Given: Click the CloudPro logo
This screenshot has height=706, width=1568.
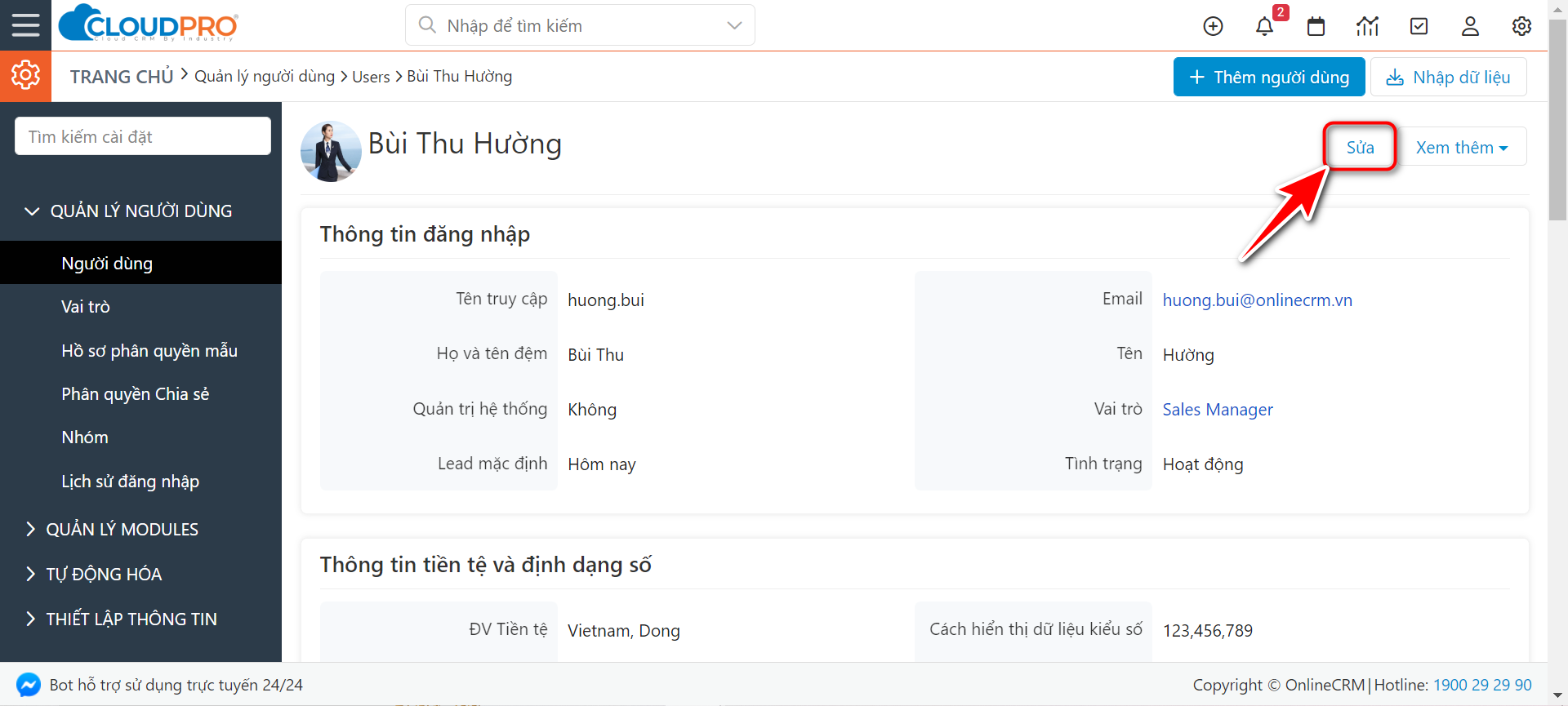Looking at the screenshot, I should pos(149,24).
